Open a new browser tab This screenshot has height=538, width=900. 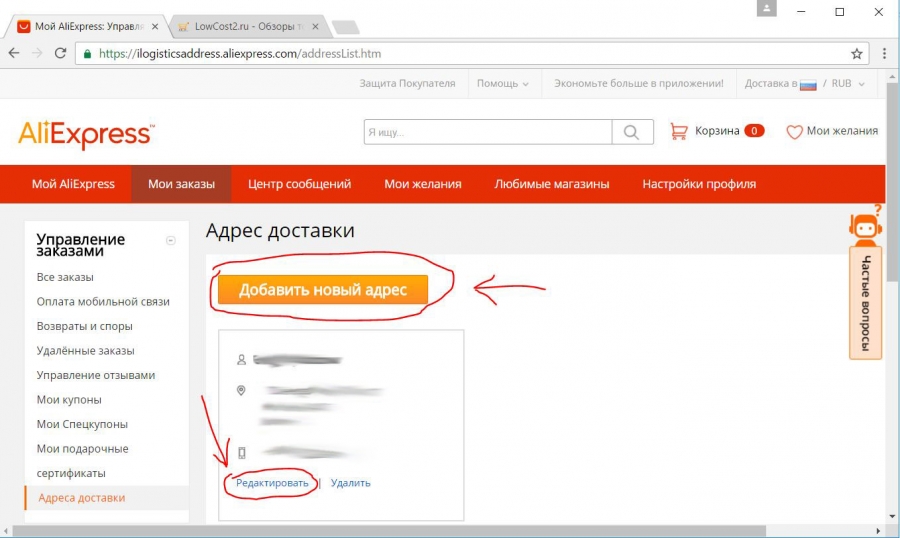tap(346, 27)
